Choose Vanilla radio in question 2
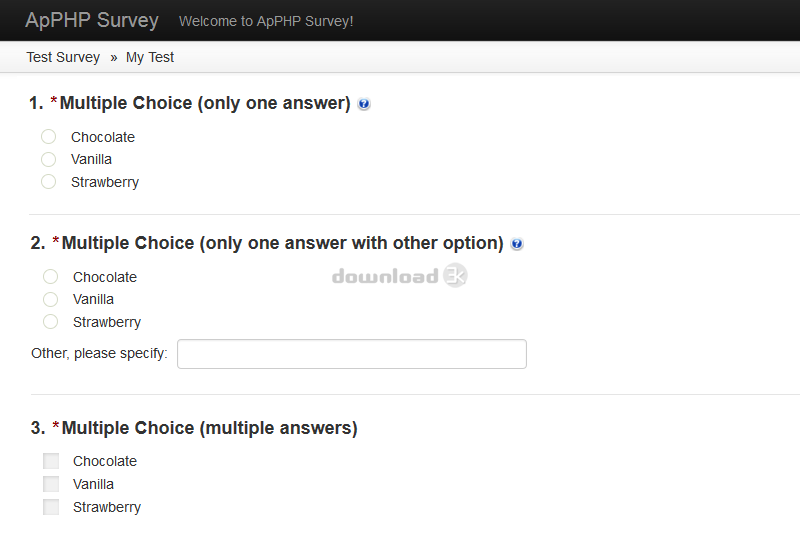The width and height of the screenshot is (800, 550). coord(51,299)
